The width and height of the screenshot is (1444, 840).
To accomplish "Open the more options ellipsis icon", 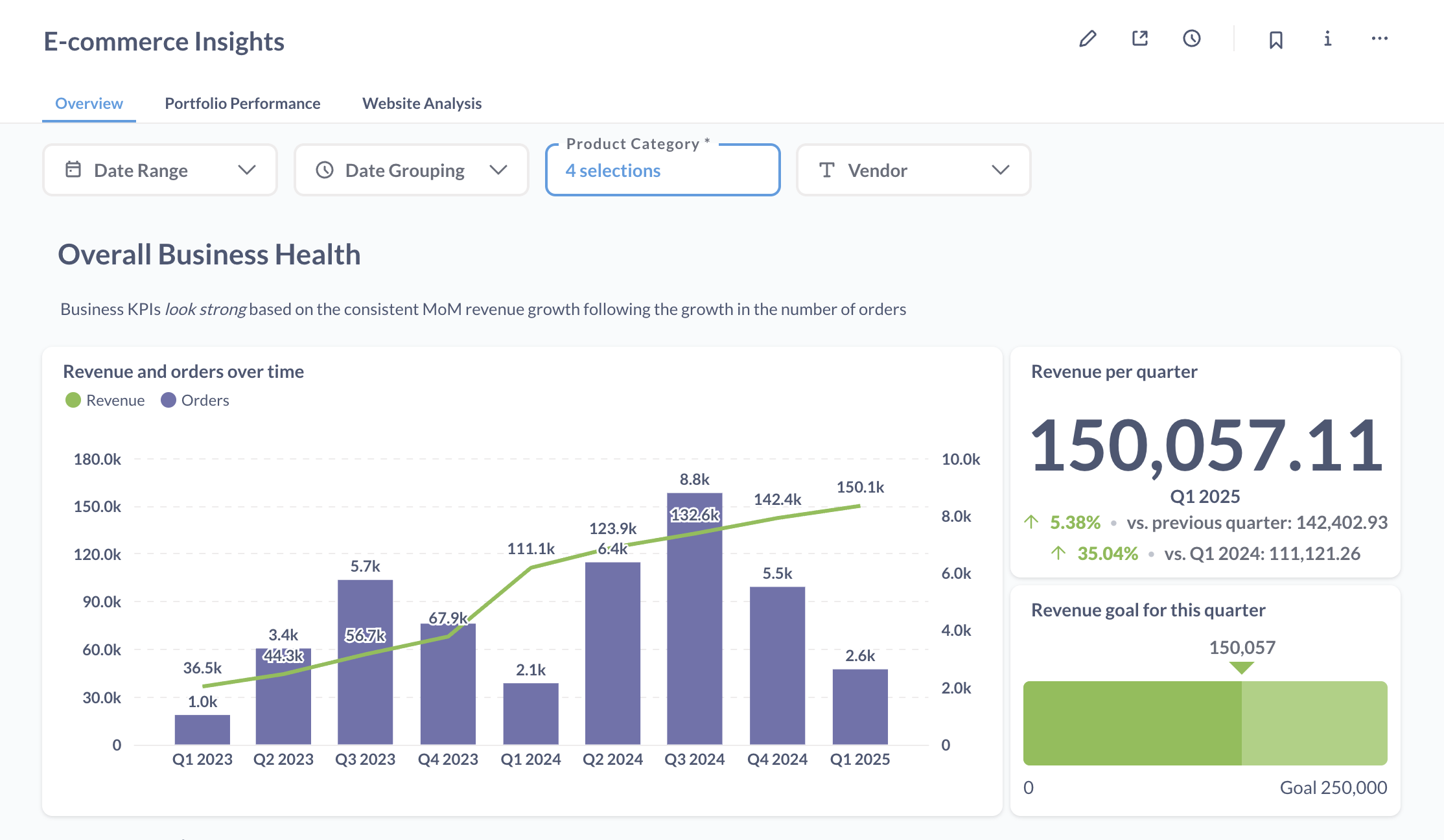I will click(x=1379, y=39).
